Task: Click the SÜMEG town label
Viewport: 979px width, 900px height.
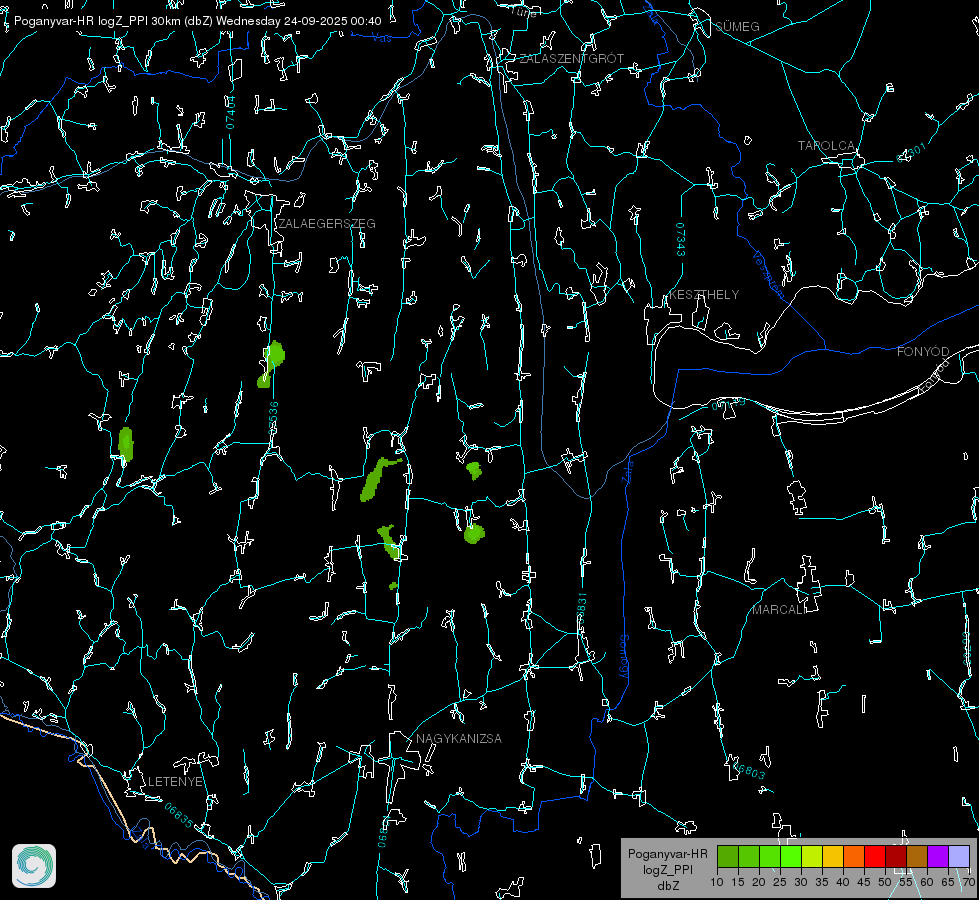Action: [x=737, y=26]
